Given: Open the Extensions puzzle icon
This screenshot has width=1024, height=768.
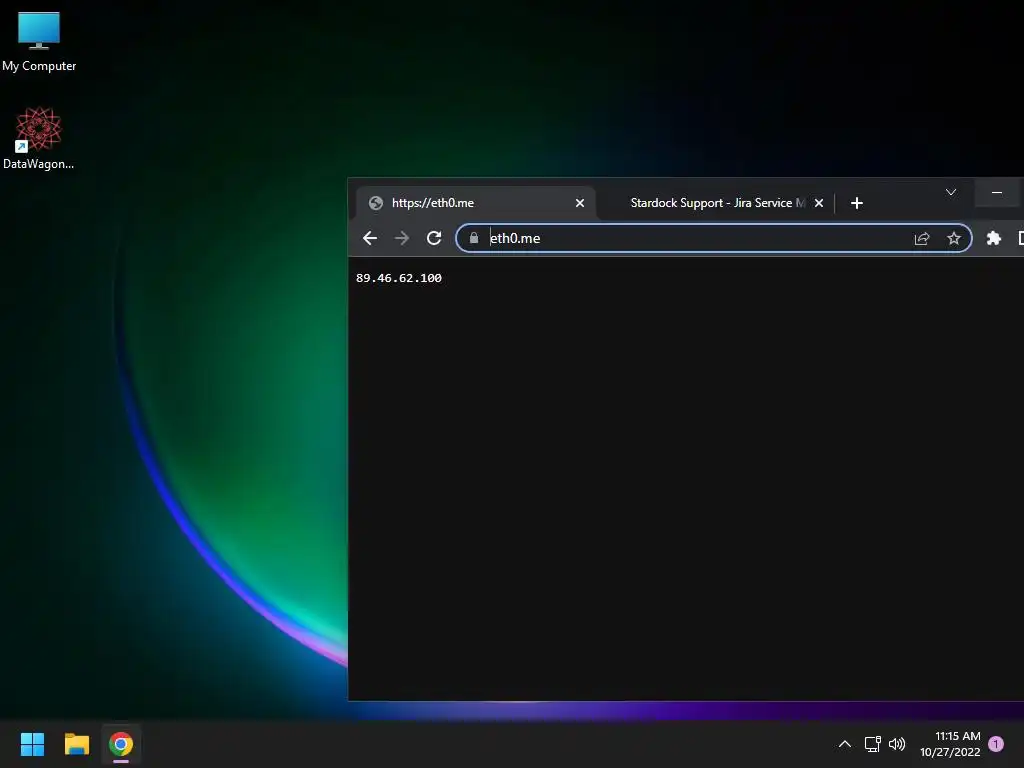Looking at the screenshot, I should coord(993,238).
